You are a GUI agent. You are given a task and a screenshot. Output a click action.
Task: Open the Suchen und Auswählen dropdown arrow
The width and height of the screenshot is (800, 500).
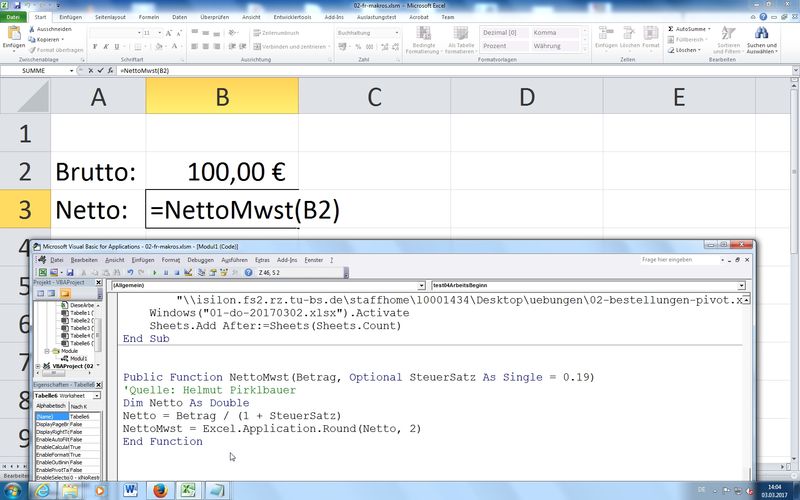pyautogui.click(x=777, y=52)
